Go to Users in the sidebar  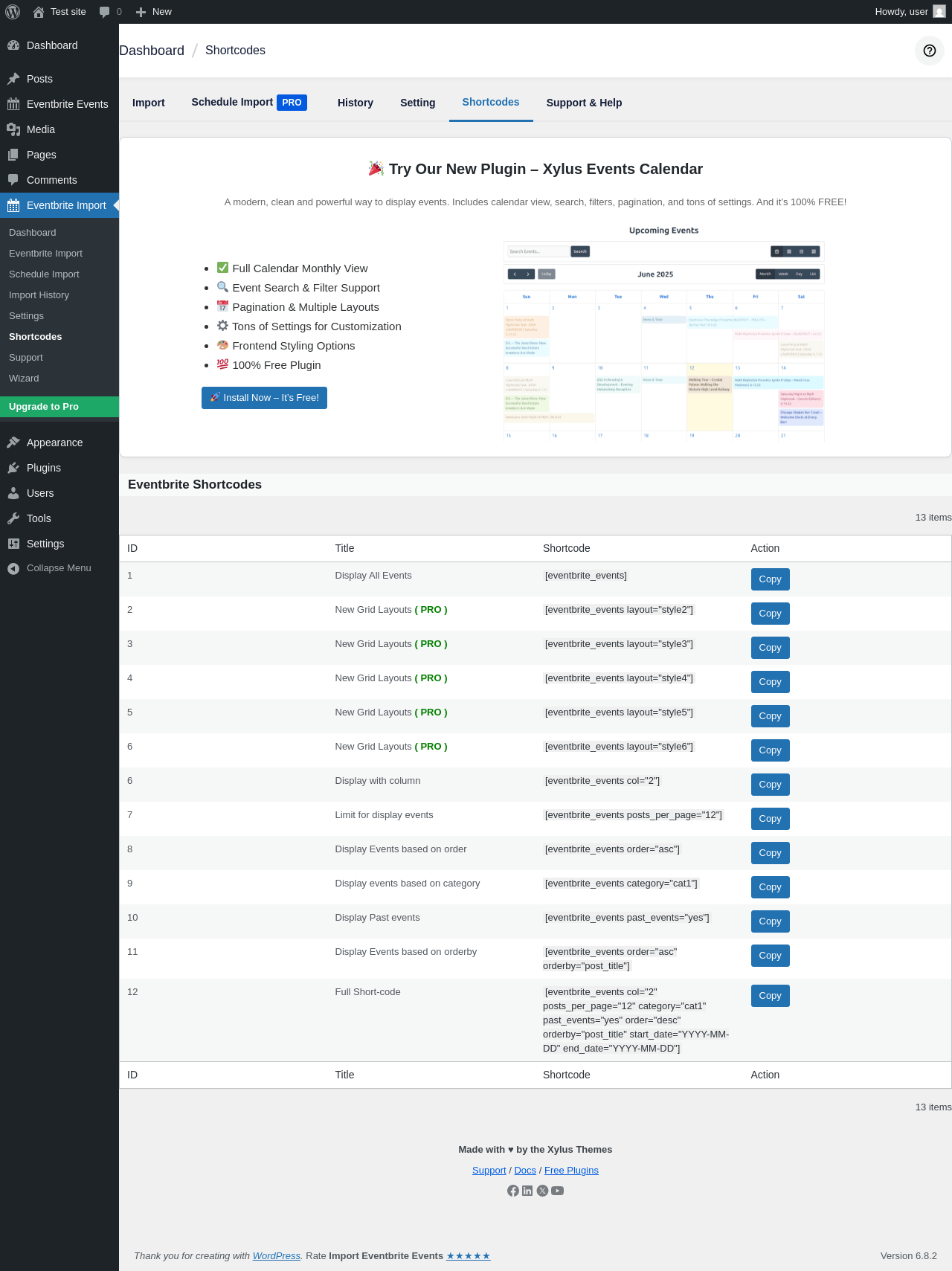tap(59, 493)
